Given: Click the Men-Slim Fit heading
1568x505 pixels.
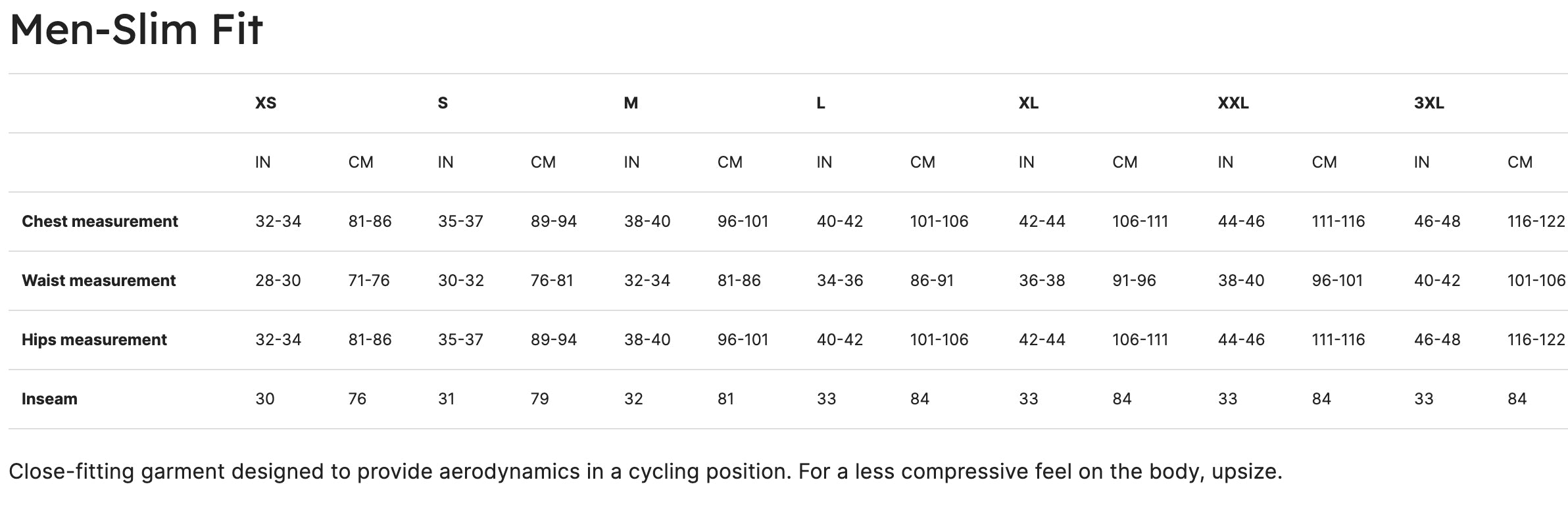Looking at the screenshot, I should pyautogui.click(x=136, y=30).
